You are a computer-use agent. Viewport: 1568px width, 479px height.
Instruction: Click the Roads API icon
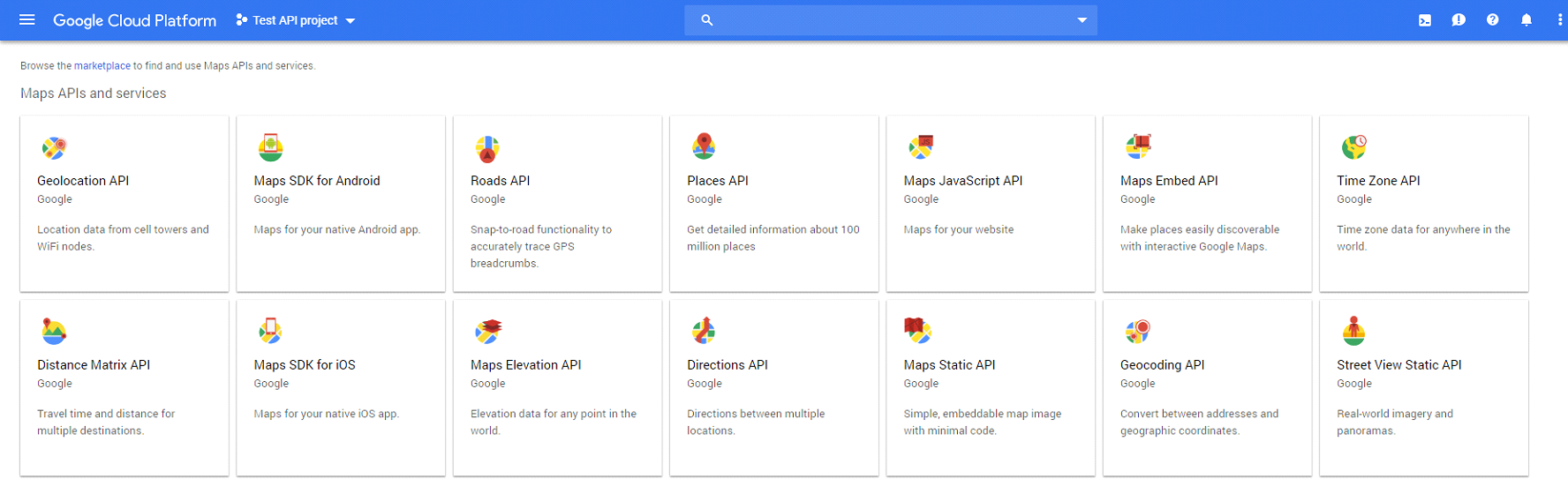click(487, 148)
